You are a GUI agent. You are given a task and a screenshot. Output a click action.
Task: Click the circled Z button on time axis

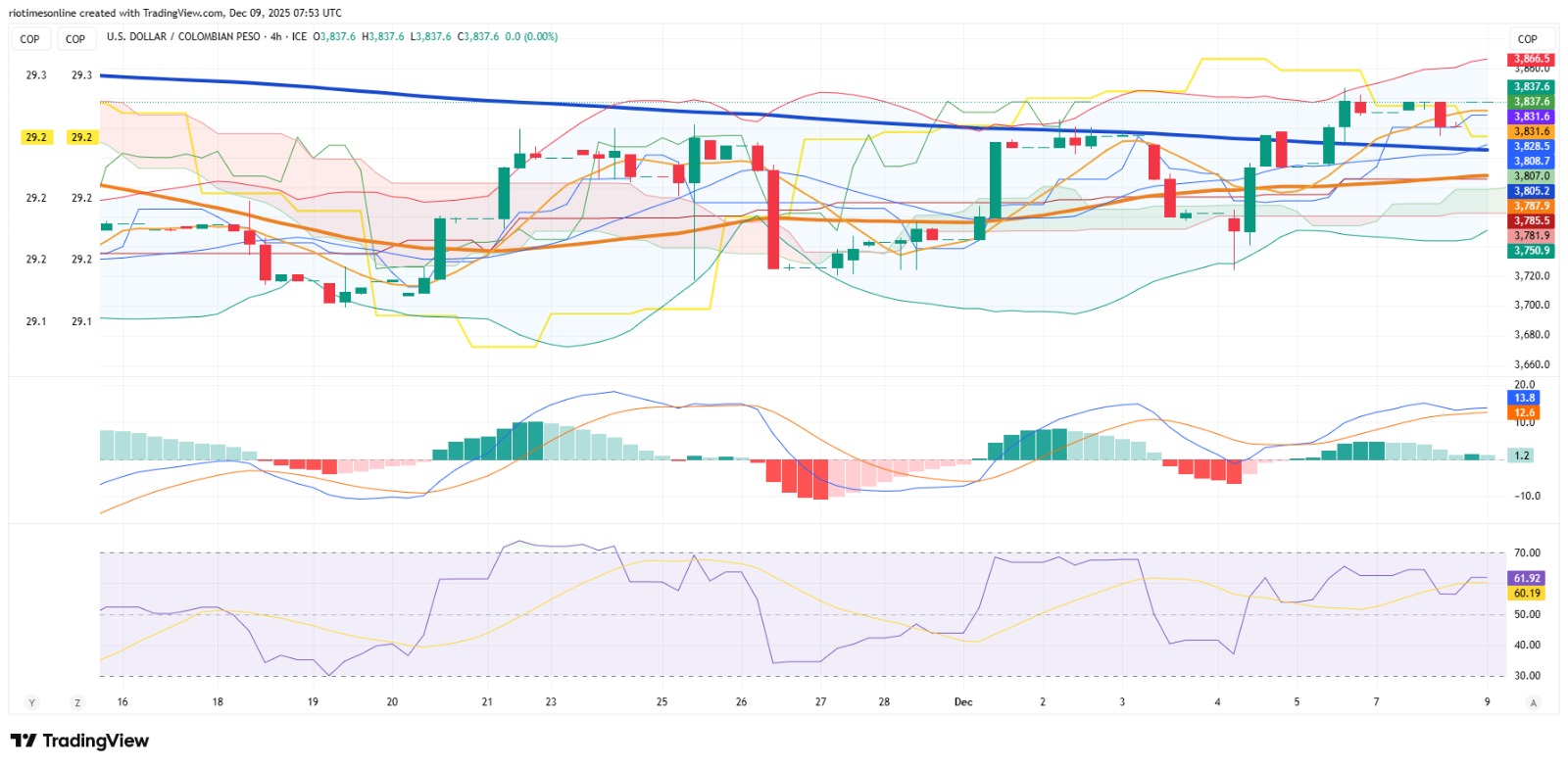click(x=77, y=702)
